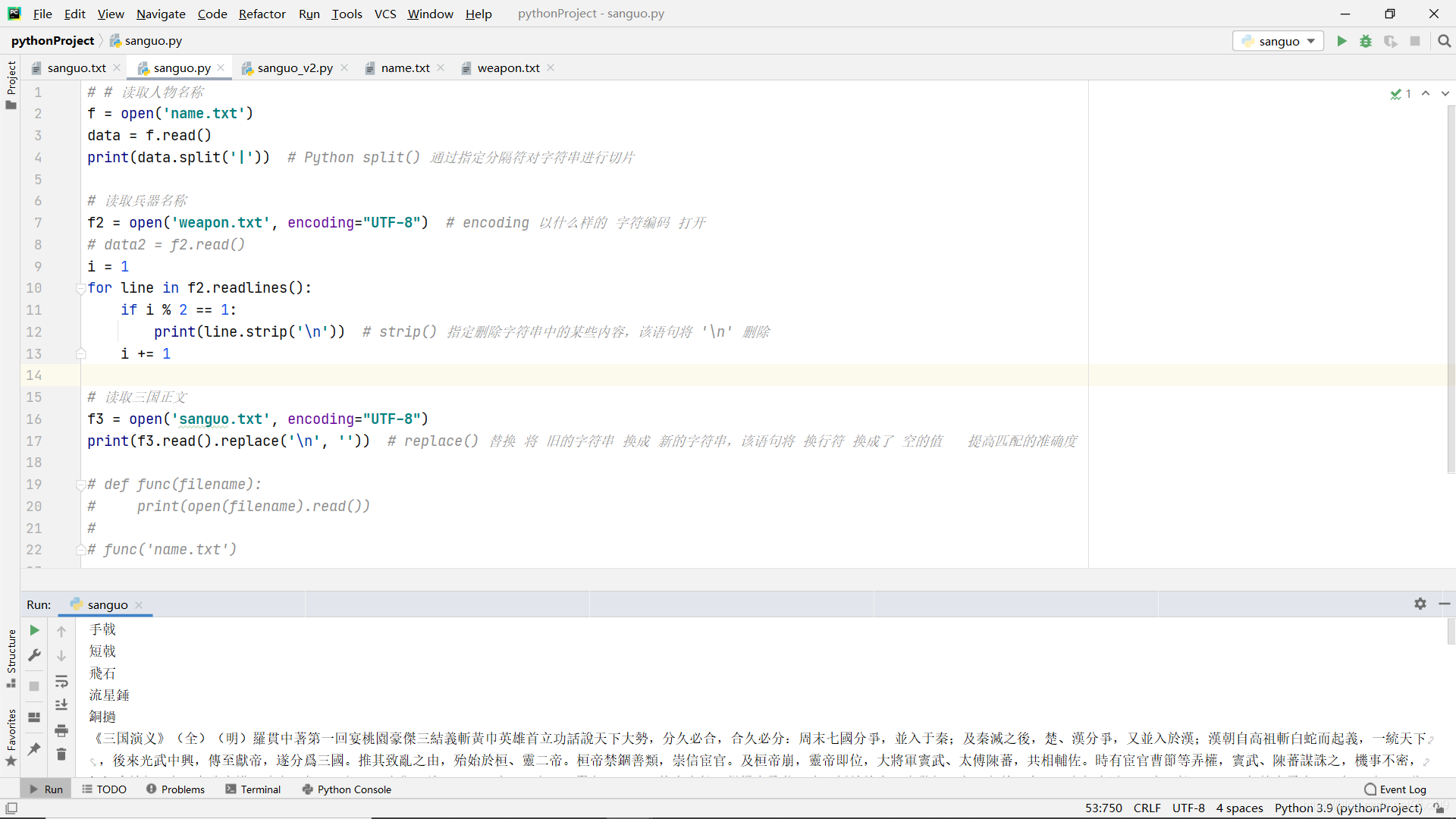The height and width of the screenshot is (819, 1456).
Task: Open the Refactor menu
Action: pyautogui.click(x=262, y=14)
